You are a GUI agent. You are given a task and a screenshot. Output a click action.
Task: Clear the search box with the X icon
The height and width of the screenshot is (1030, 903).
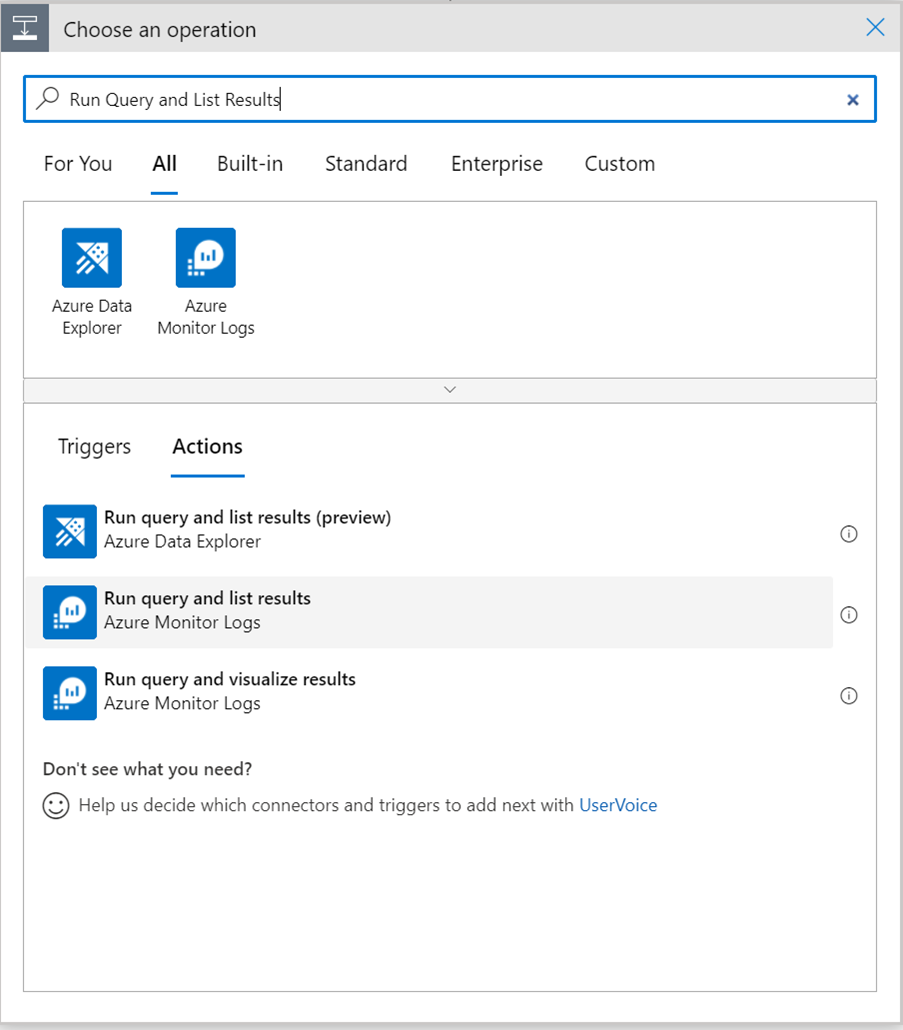(853, 100)
